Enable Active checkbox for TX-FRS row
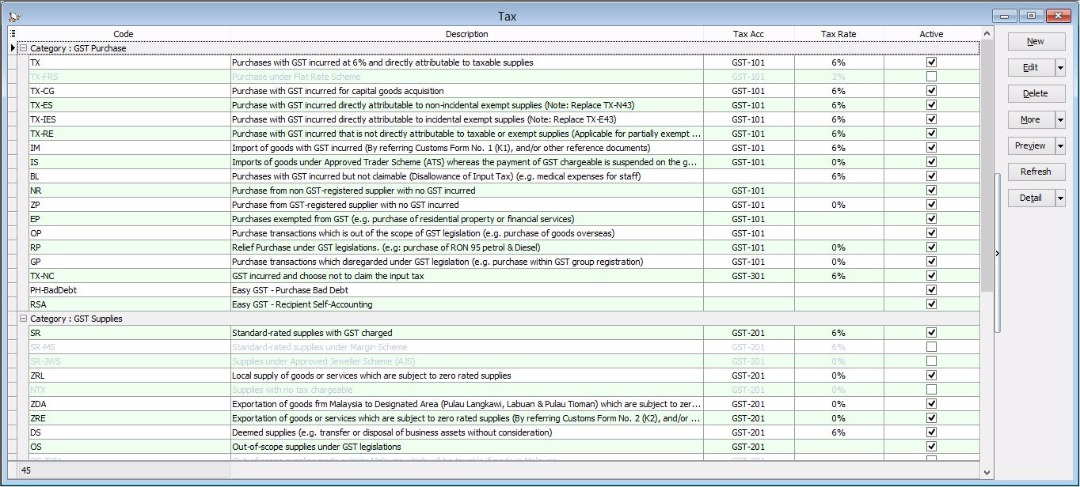The width and height of the screenshot is (1080, 487). pos(932,76)
